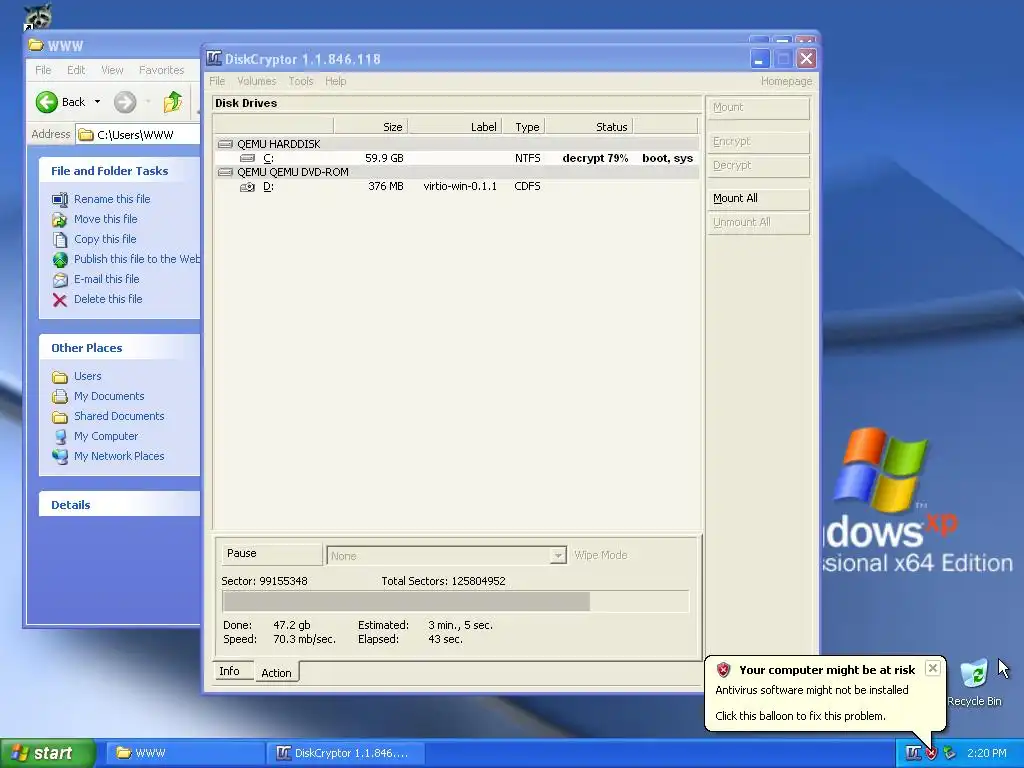Viewport: 1024px width, 768px height.
Task: Click the Type column header
Action: (523, 127)
